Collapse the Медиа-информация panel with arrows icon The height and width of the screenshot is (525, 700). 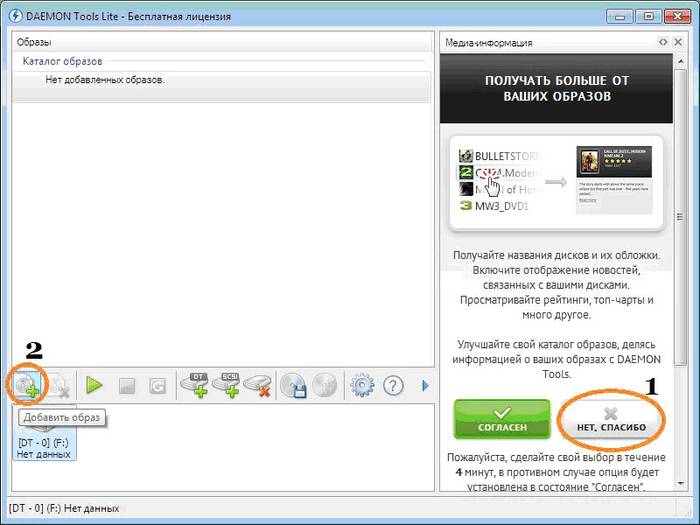663,43
